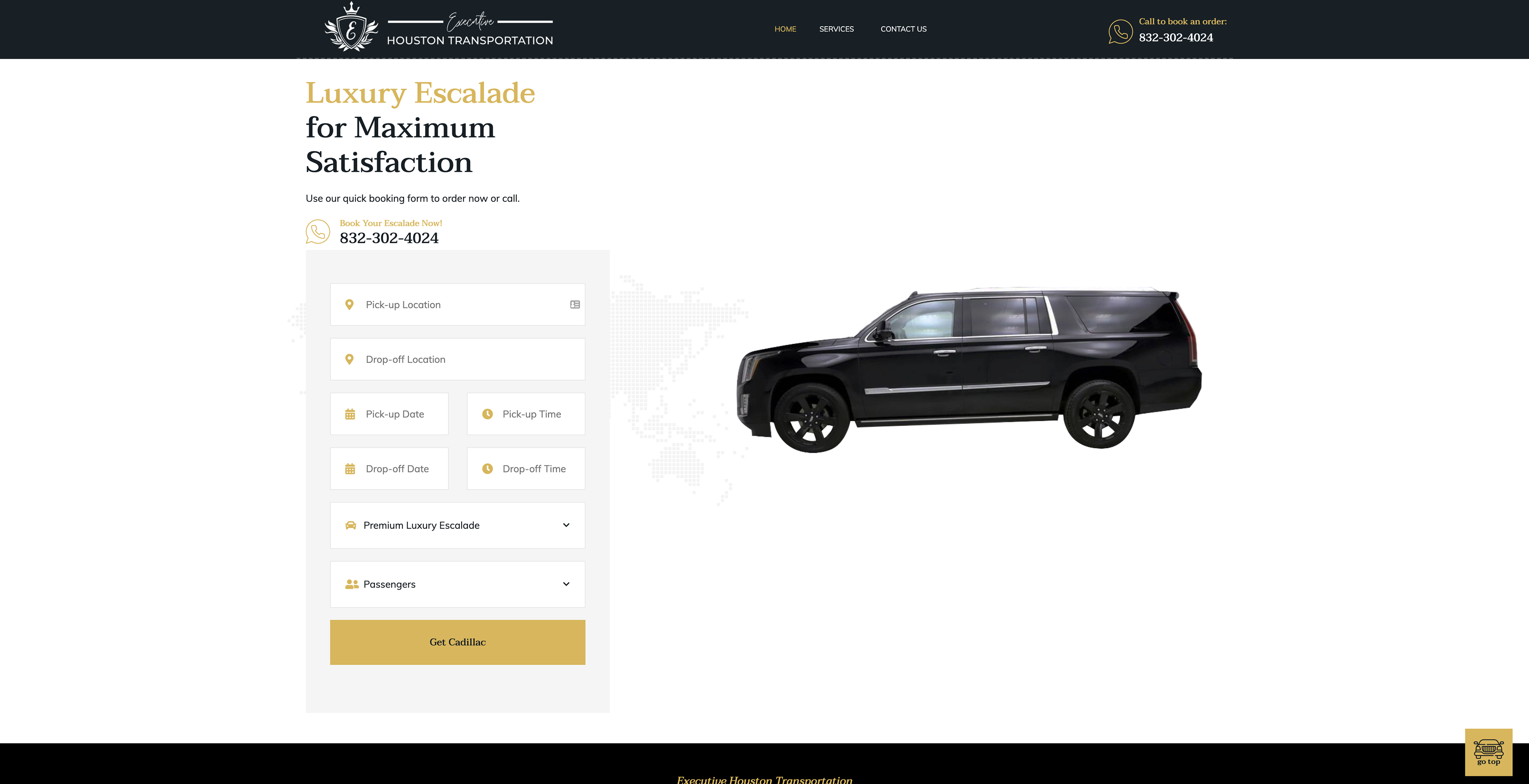Go to the CONTACT US page
Viewport: 1529px width, 784px height.
tap(903, 29)
